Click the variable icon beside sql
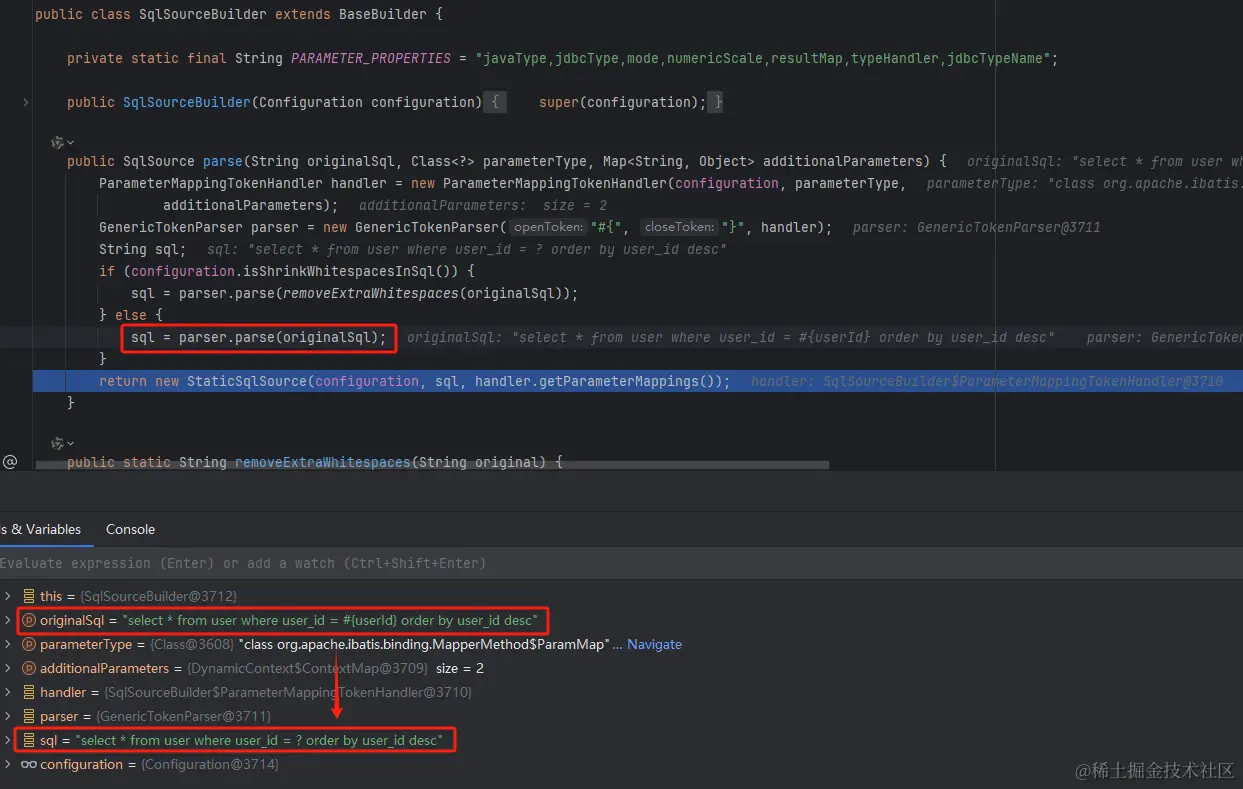 point(29,740)
